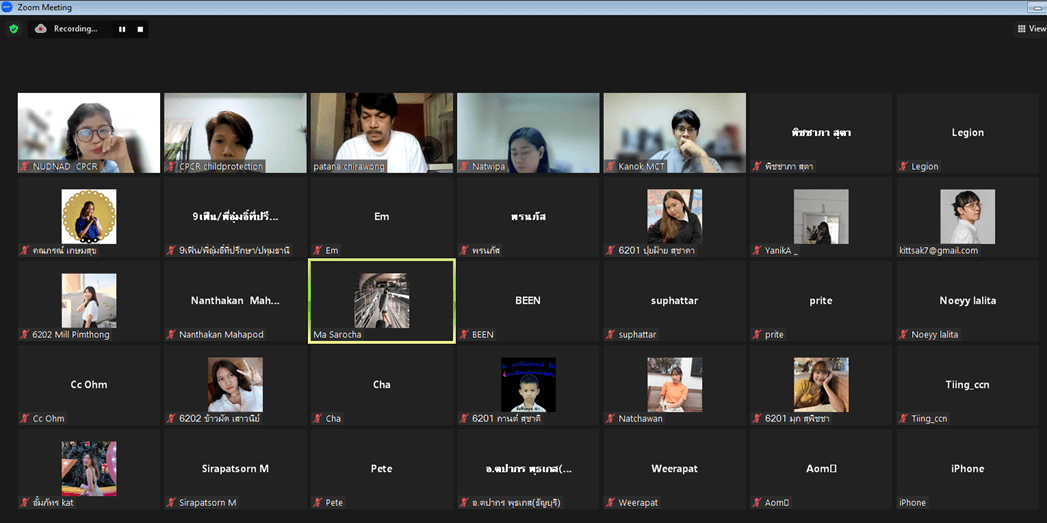Click muted mic icon beside Kanok MCT
This screenshot has height=523, width=1047.
click(611, 167)
